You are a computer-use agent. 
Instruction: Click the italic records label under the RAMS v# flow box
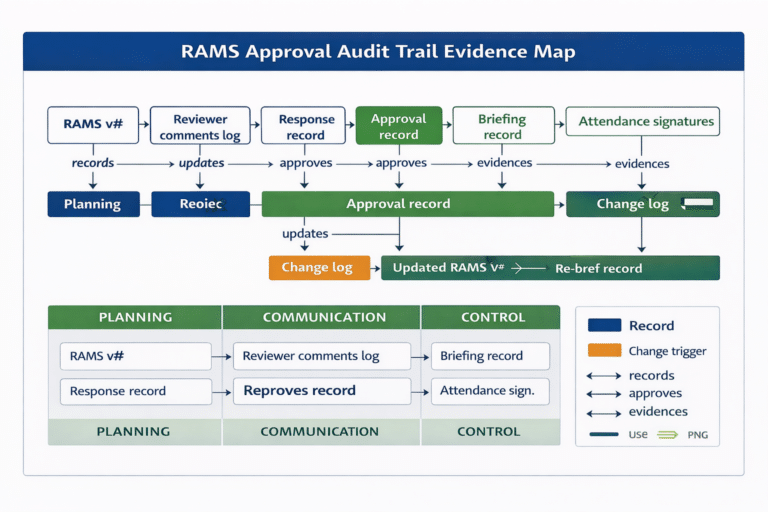[x=93, y=163]
